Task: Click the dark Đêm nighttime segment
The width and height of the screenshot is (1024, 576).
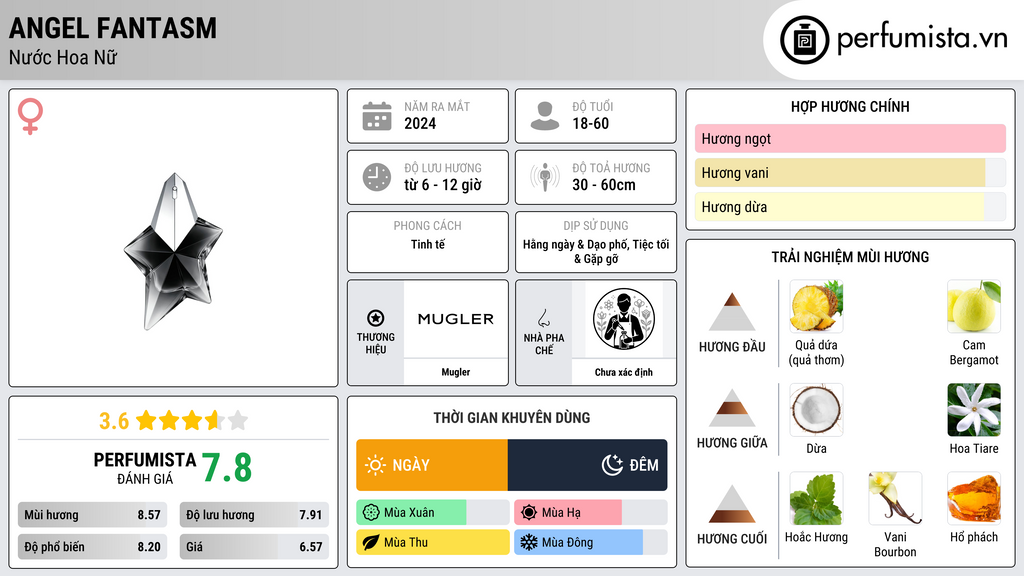Action: point(587,465)
